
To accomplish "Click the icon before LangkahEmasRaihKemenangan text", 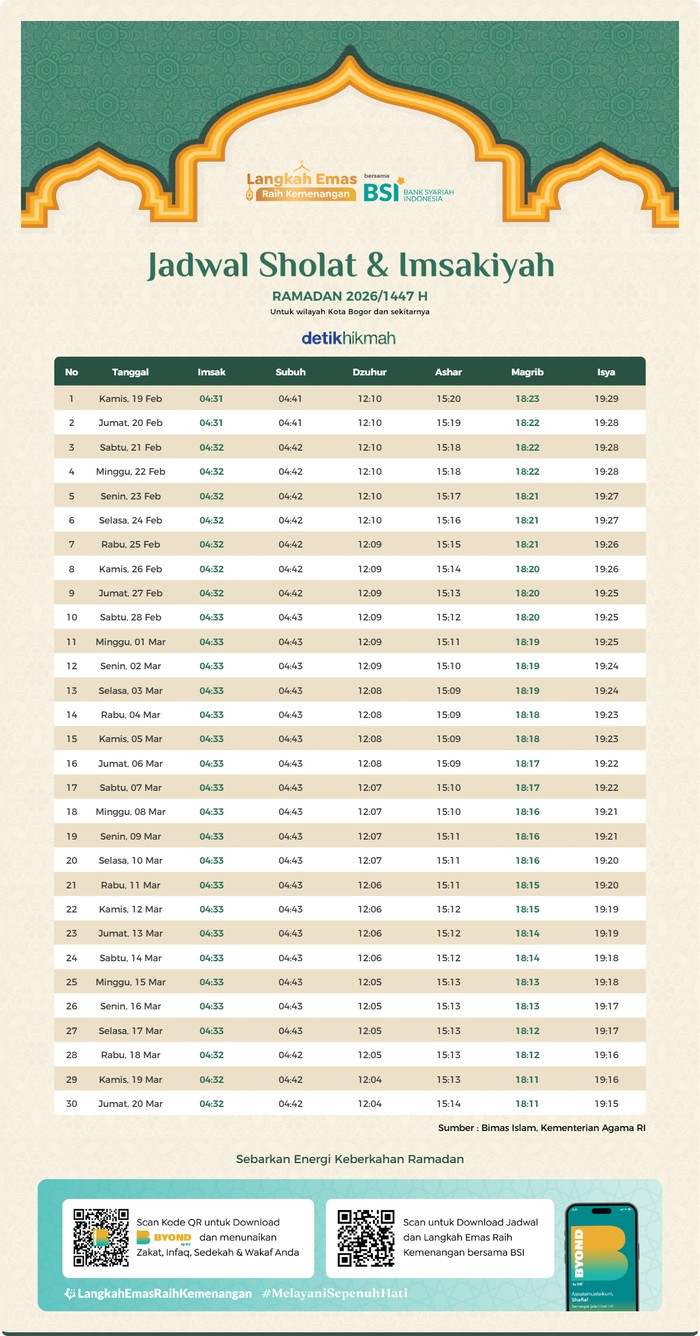I will click(70, 1294).
